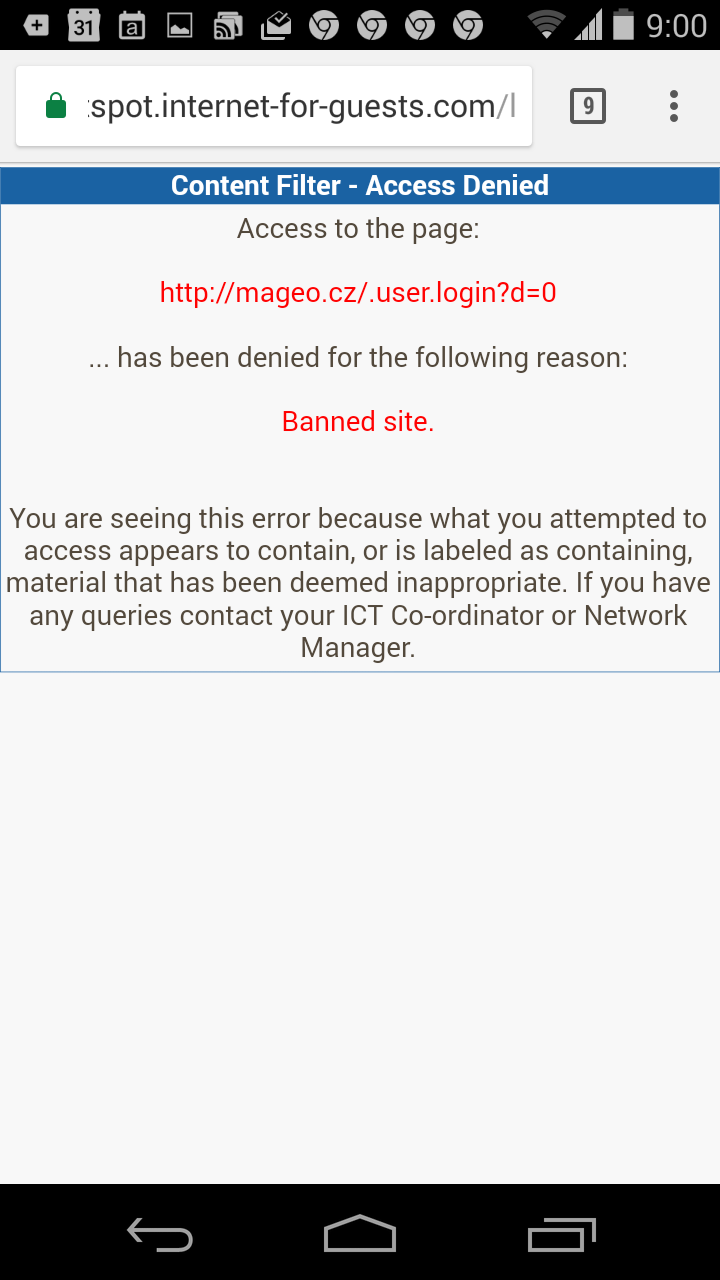Tap the plus-sign notification icon in status bar
The height and width of the screenshot is (1280, 720).
[36, 26]
